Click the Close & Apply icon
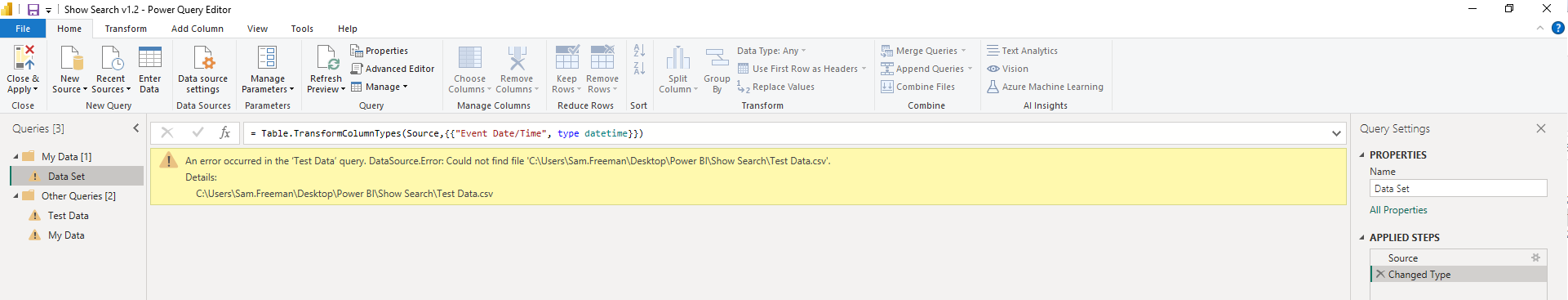Viewport: 1568px width, 300px height. [24, 57]
